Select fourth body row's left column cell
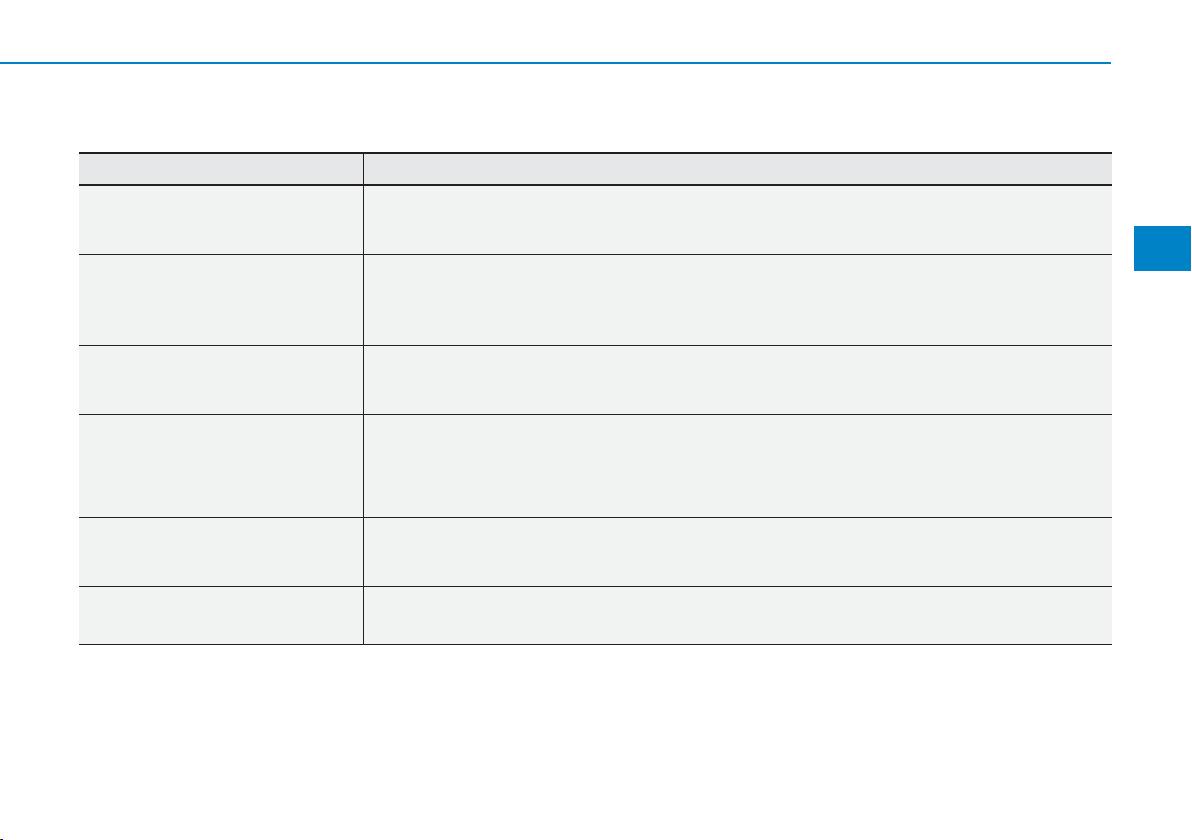The height and width of the screenshot is (840, 1192). pyautogui.click(x=220, y=466)
